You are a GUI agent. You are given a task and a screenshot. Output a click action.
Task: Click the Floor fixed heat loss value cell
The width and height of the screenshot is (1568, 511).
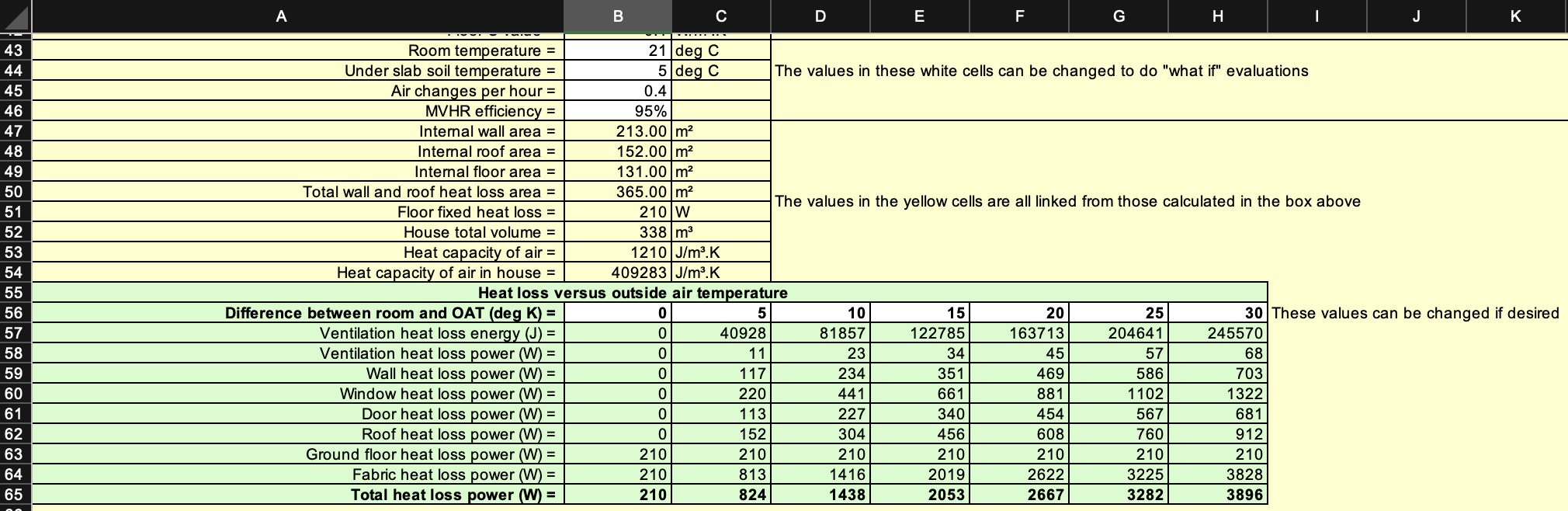click(617, 212)
